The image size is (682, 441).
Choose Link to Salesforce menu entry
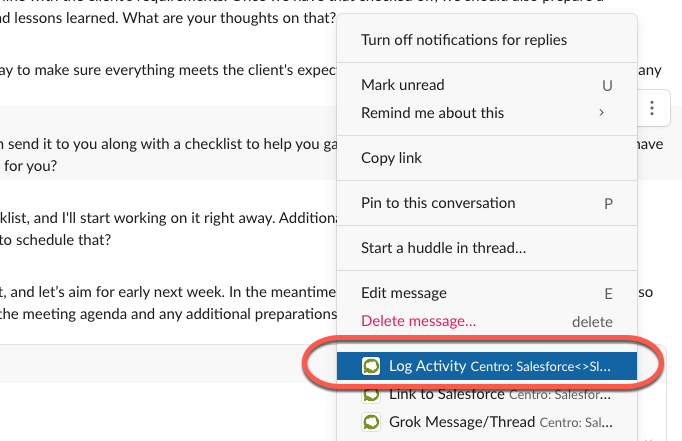[x=487, y=394]
